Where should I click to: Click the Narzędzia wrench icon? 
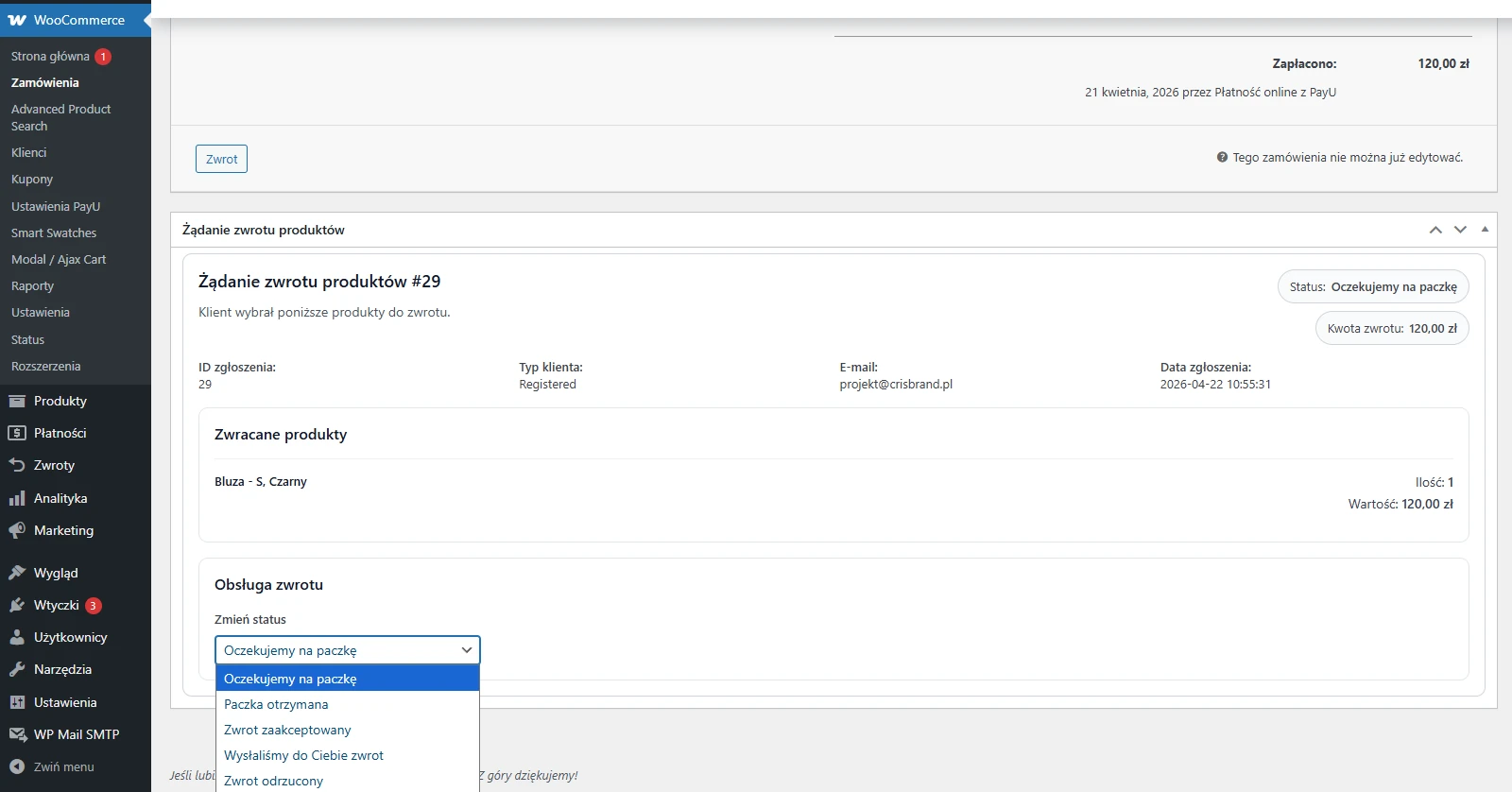[17, 669]
